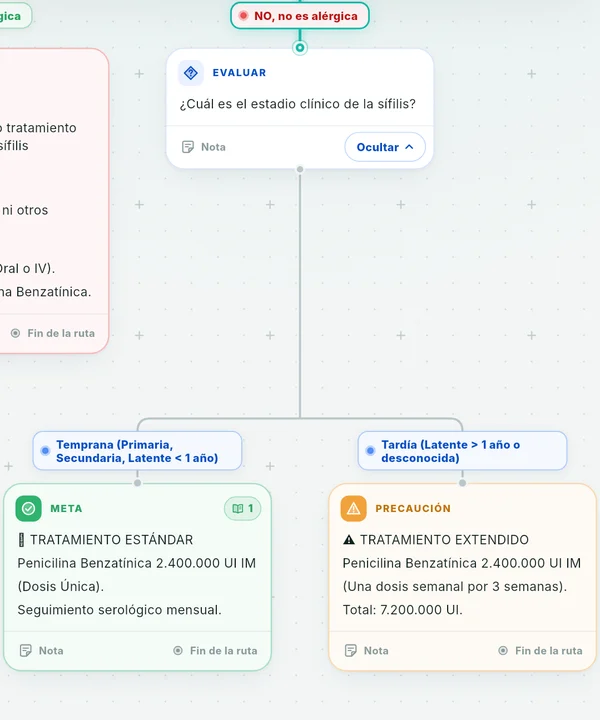Select the NO, no es alérgica option

click(300, 16)
